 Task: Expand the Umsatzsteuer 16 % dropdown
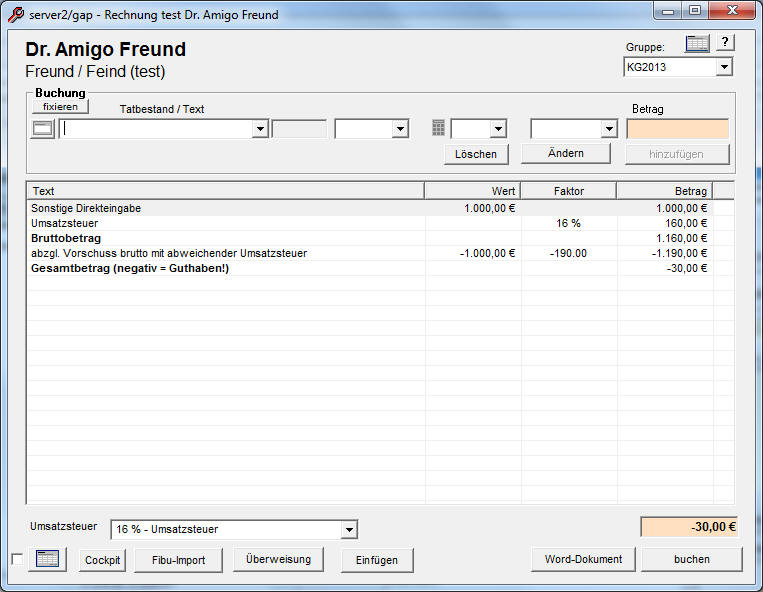[348, 529]
